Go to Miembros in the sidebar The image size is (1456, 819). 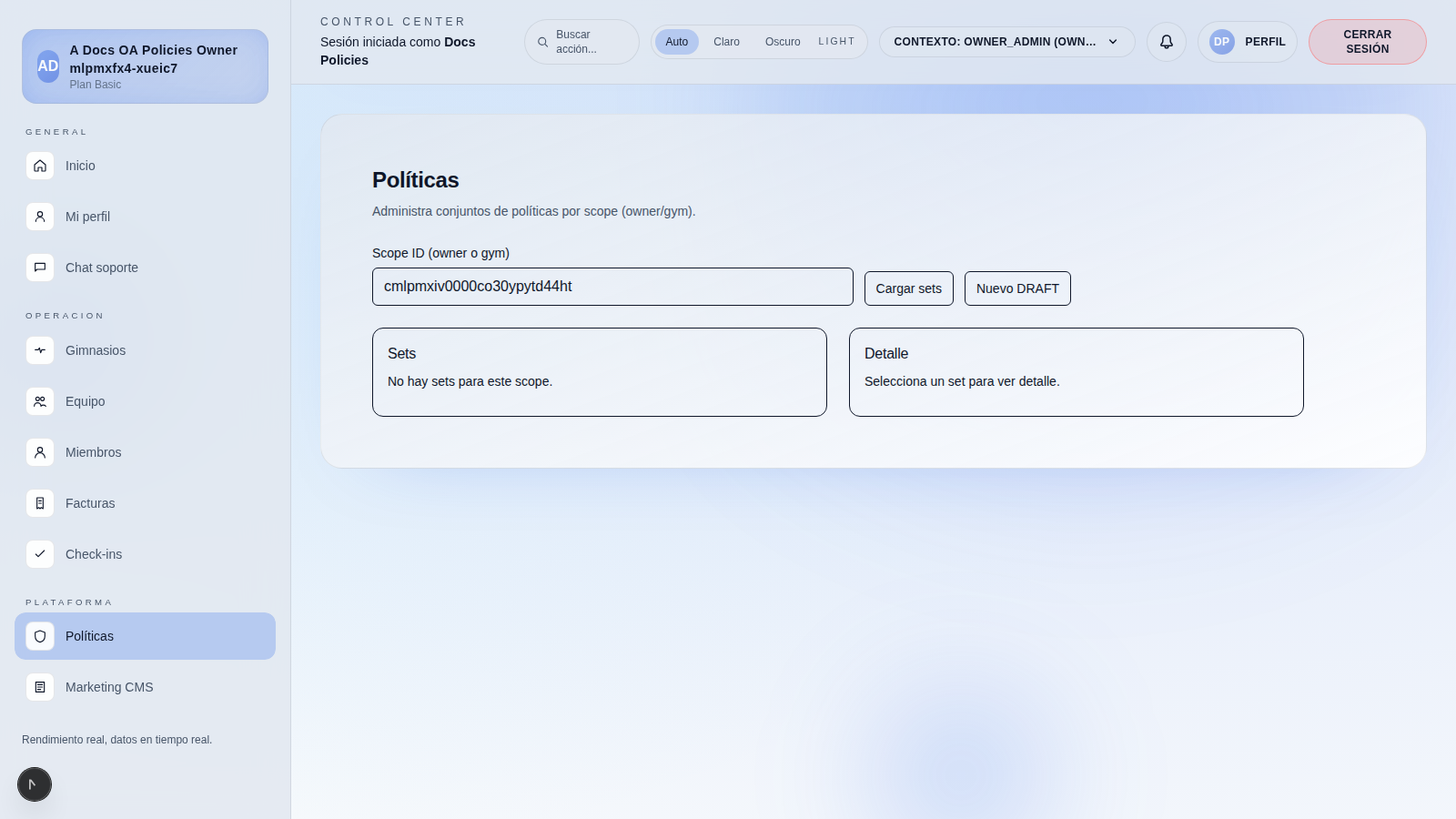click(x=93, y=452)
